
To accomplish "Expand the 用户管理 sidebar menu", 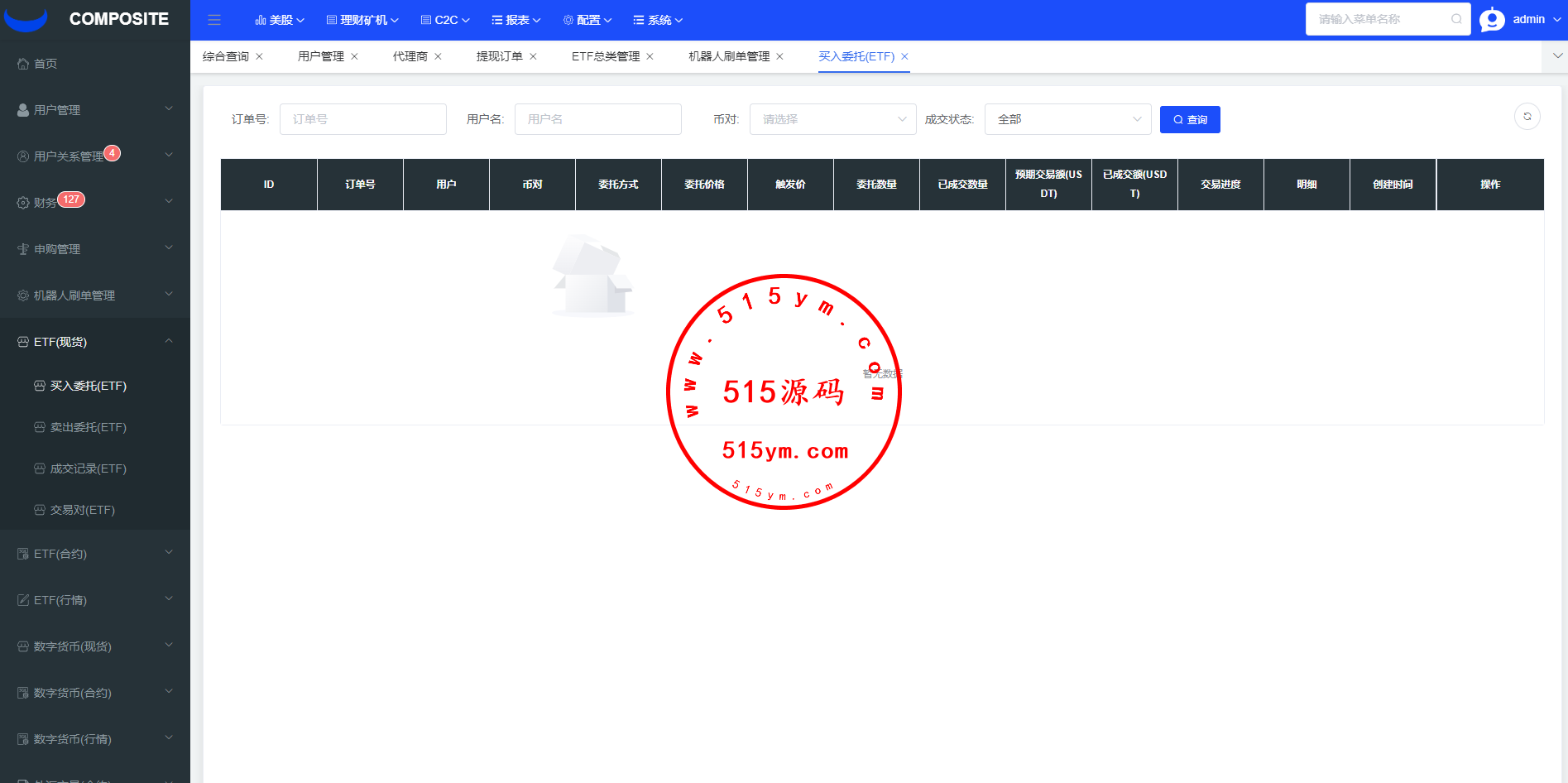I will coord(95,110).
